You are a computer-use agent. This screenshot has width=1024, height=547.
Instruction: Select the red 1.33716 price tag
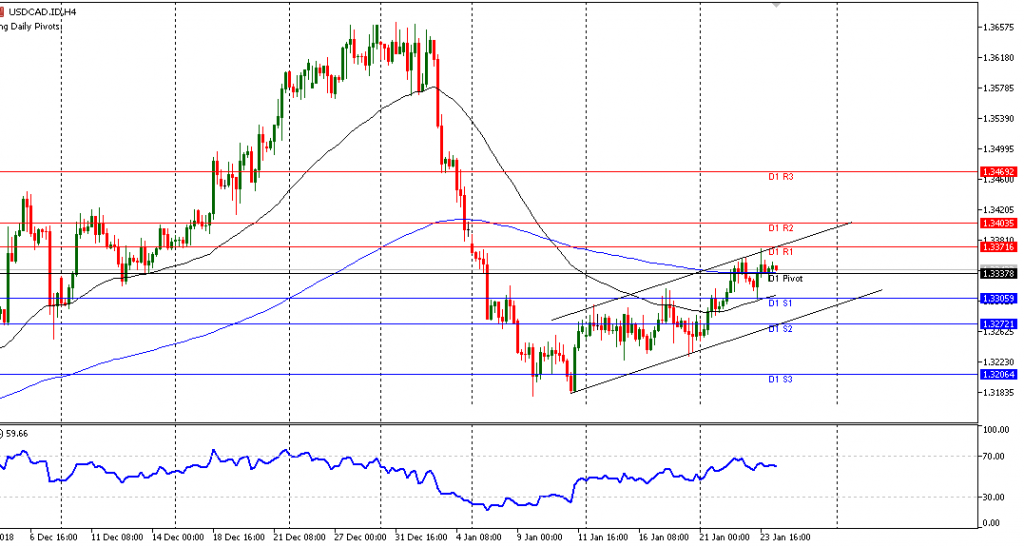point(999,247)
